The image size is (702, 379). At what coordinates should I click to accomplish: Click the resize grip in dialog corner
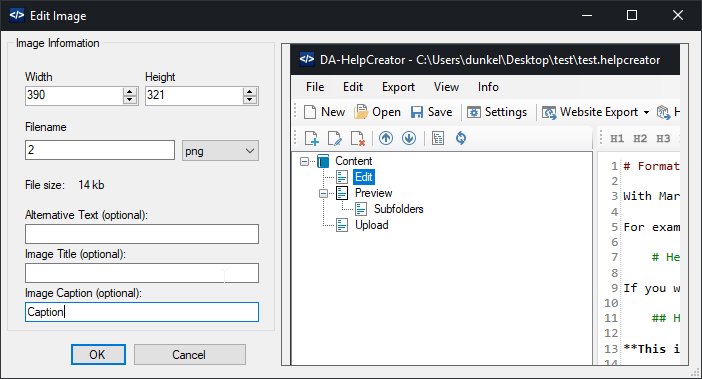[695, 372]
